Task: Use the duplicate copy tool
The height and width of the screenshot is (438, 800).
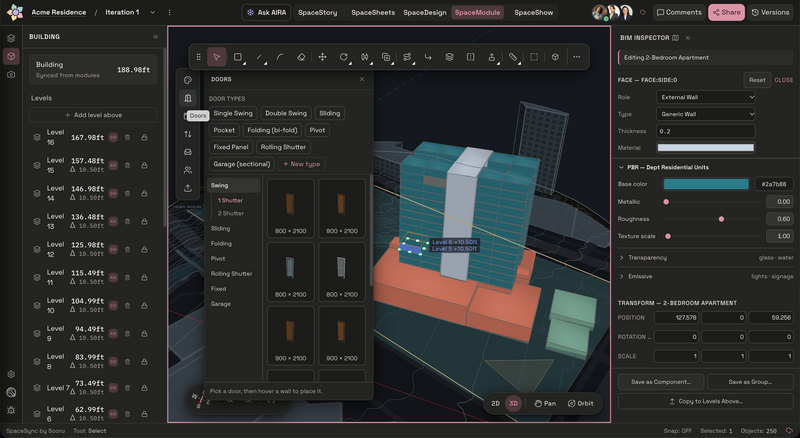Action: coord(386,57)
